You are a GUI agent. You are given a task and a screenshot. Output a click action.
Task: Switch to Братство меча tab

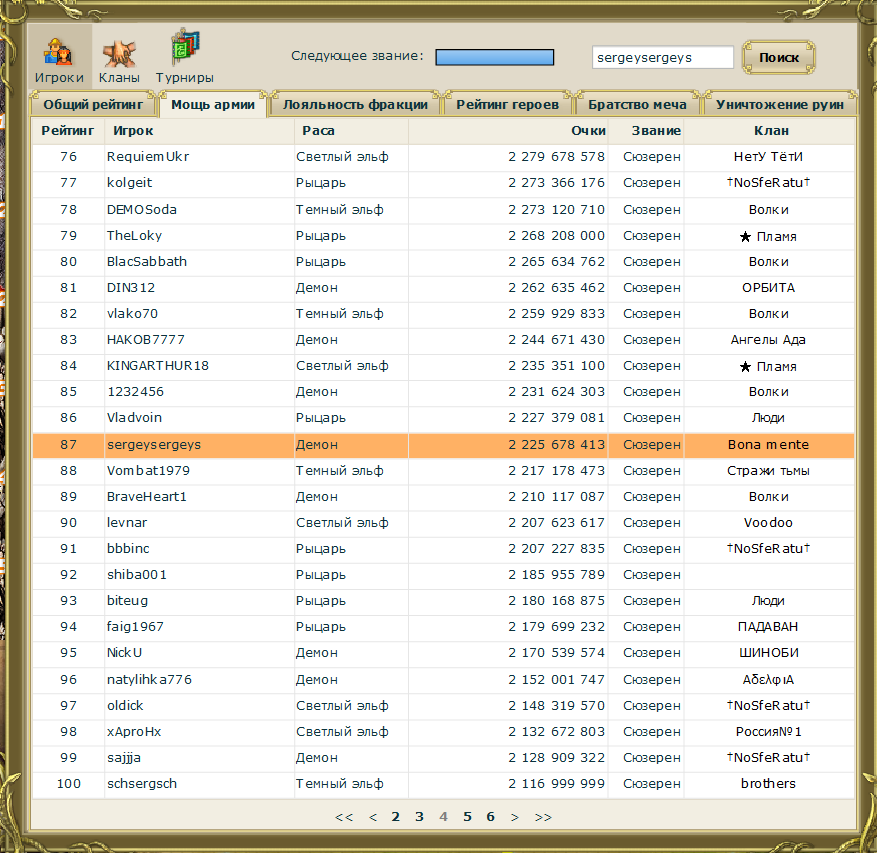click(x=637, y=104)
